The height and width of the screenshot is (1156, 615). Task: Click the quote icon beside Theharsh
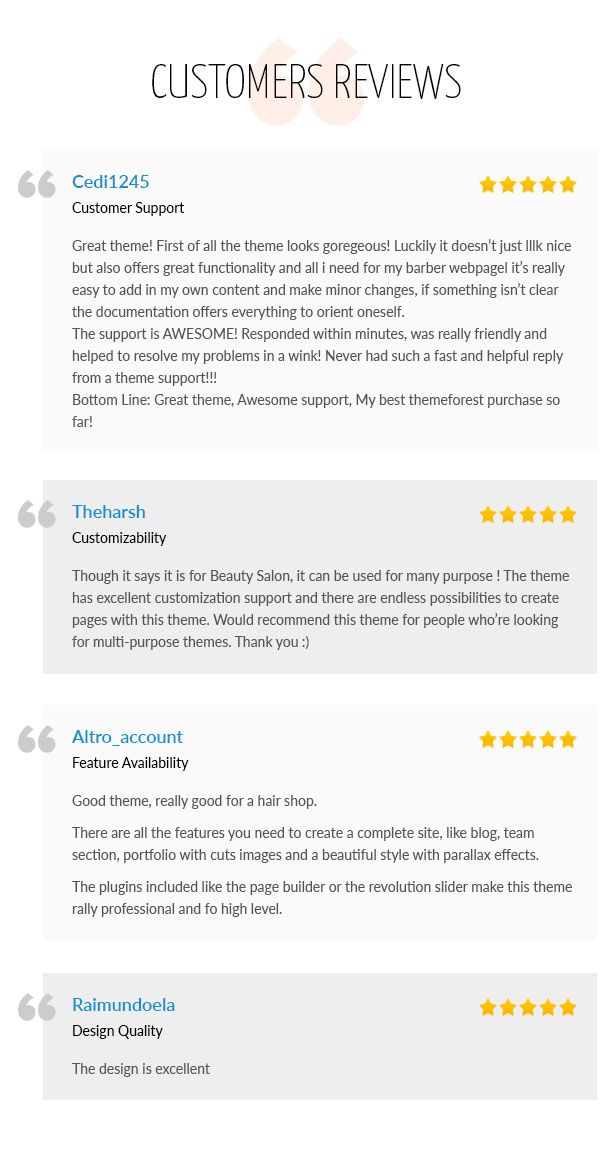coord(37,514)
